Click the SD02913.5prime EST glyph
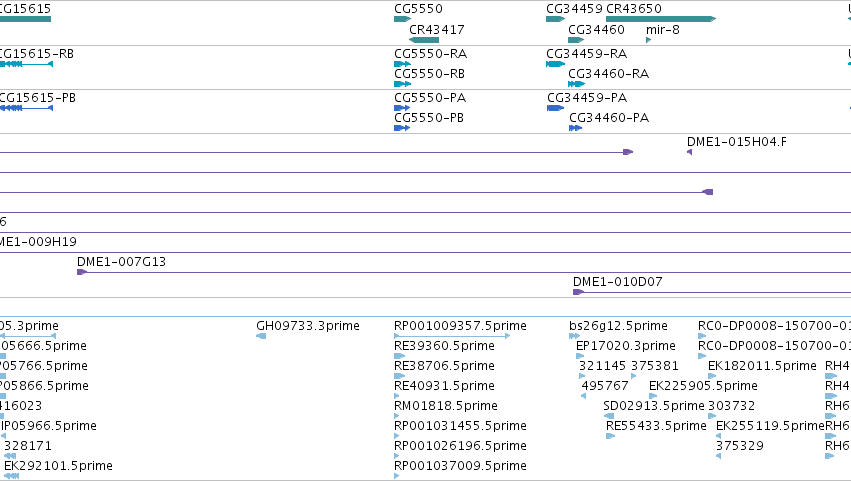Screen dimensions: 851x481 tap(609, 416)
